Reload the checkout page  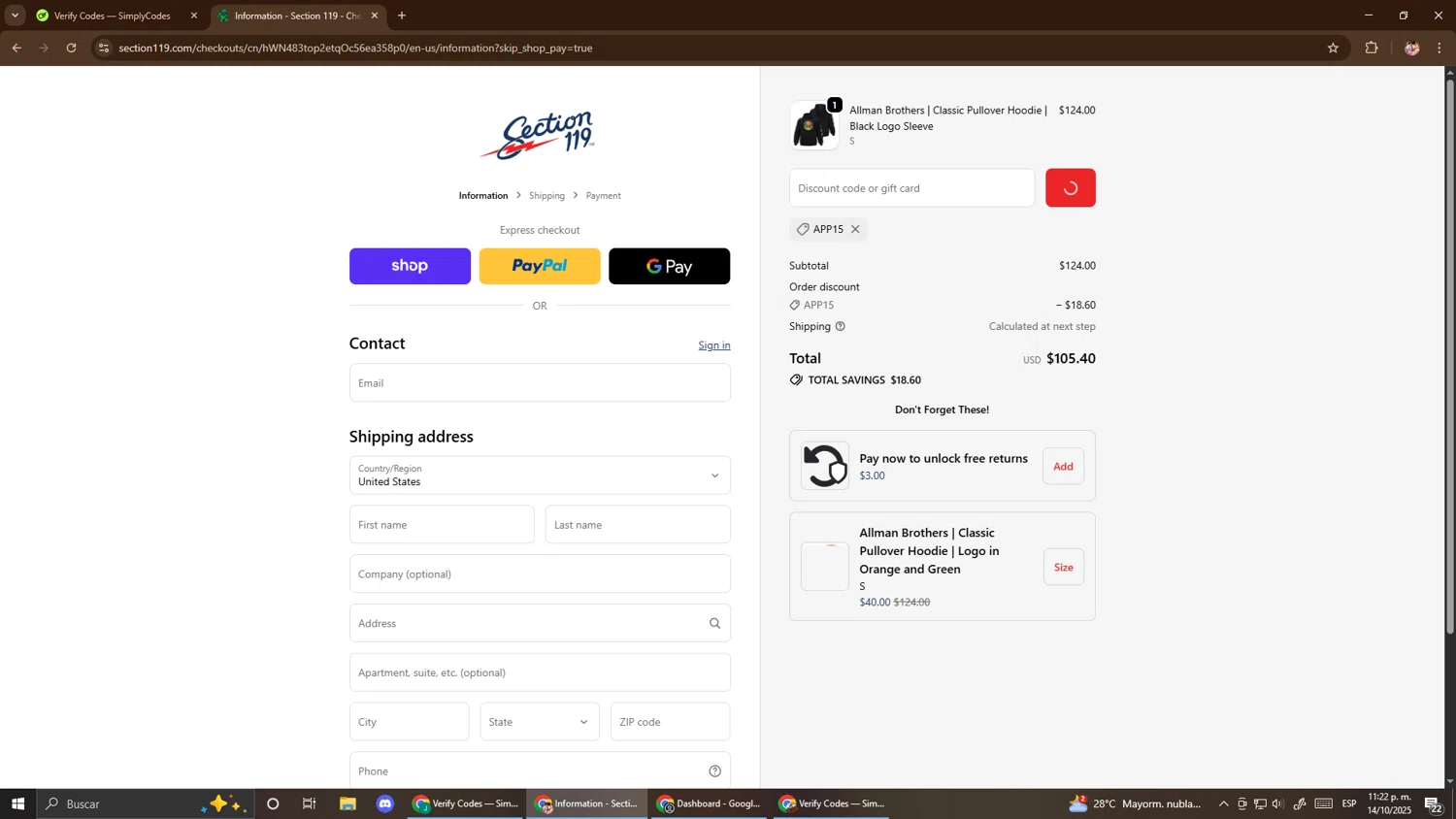(71, 48)
